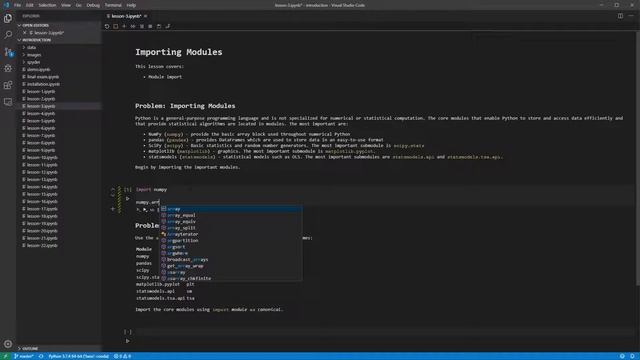Open the Search view in activity bar
Screen dimensions: 640x360
(x=8, y=35)
